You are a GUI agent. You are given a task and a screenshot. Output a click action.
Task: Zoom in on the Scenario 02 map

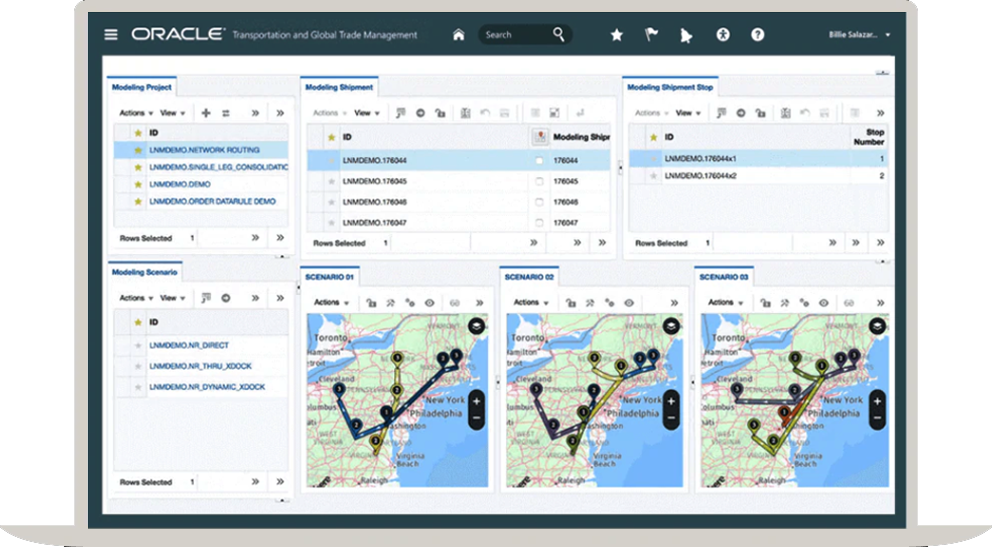[671, 402]
